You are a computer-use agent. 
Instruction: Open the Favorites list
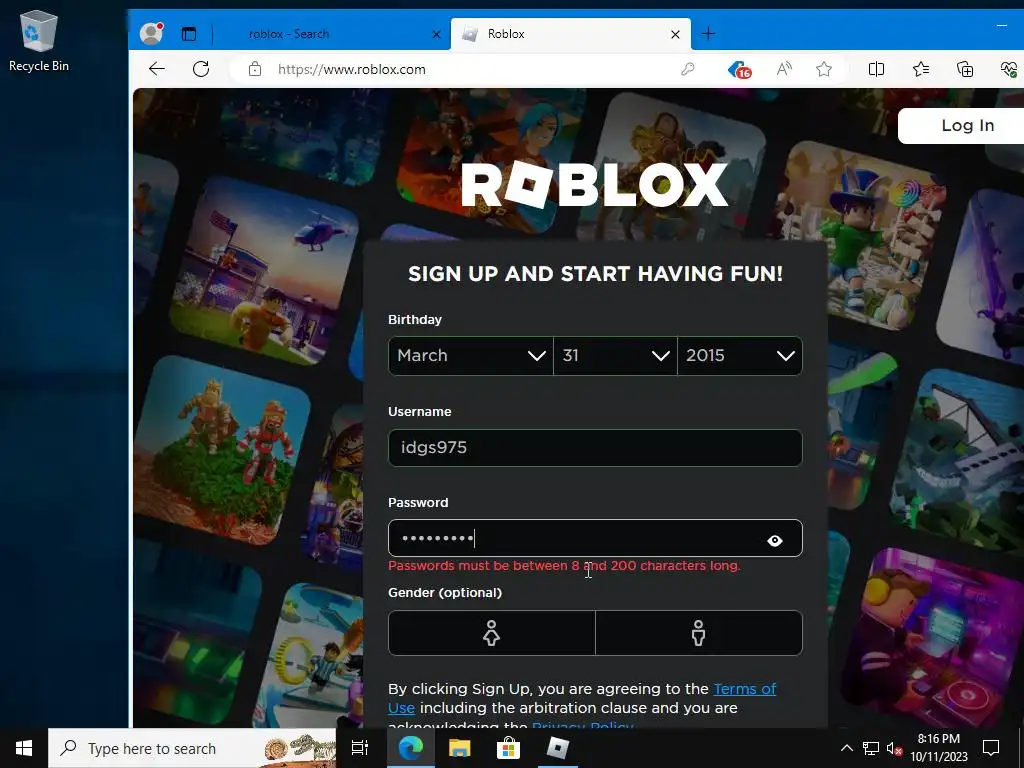[921, 69]
